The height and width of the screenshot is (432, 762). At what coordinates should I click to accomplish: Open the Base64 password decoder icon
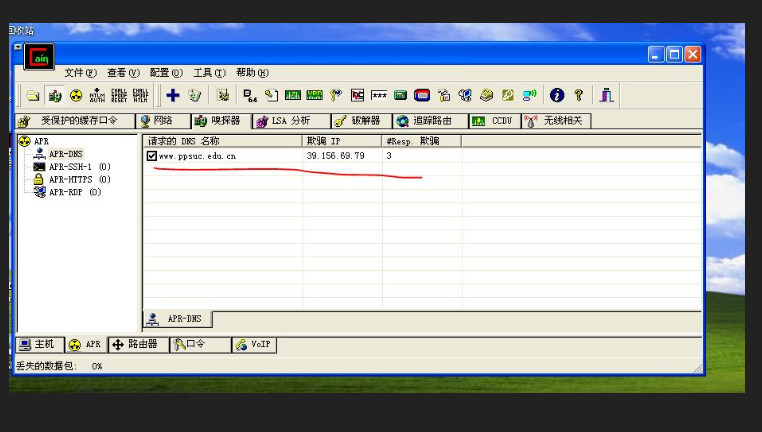point(250,95)
